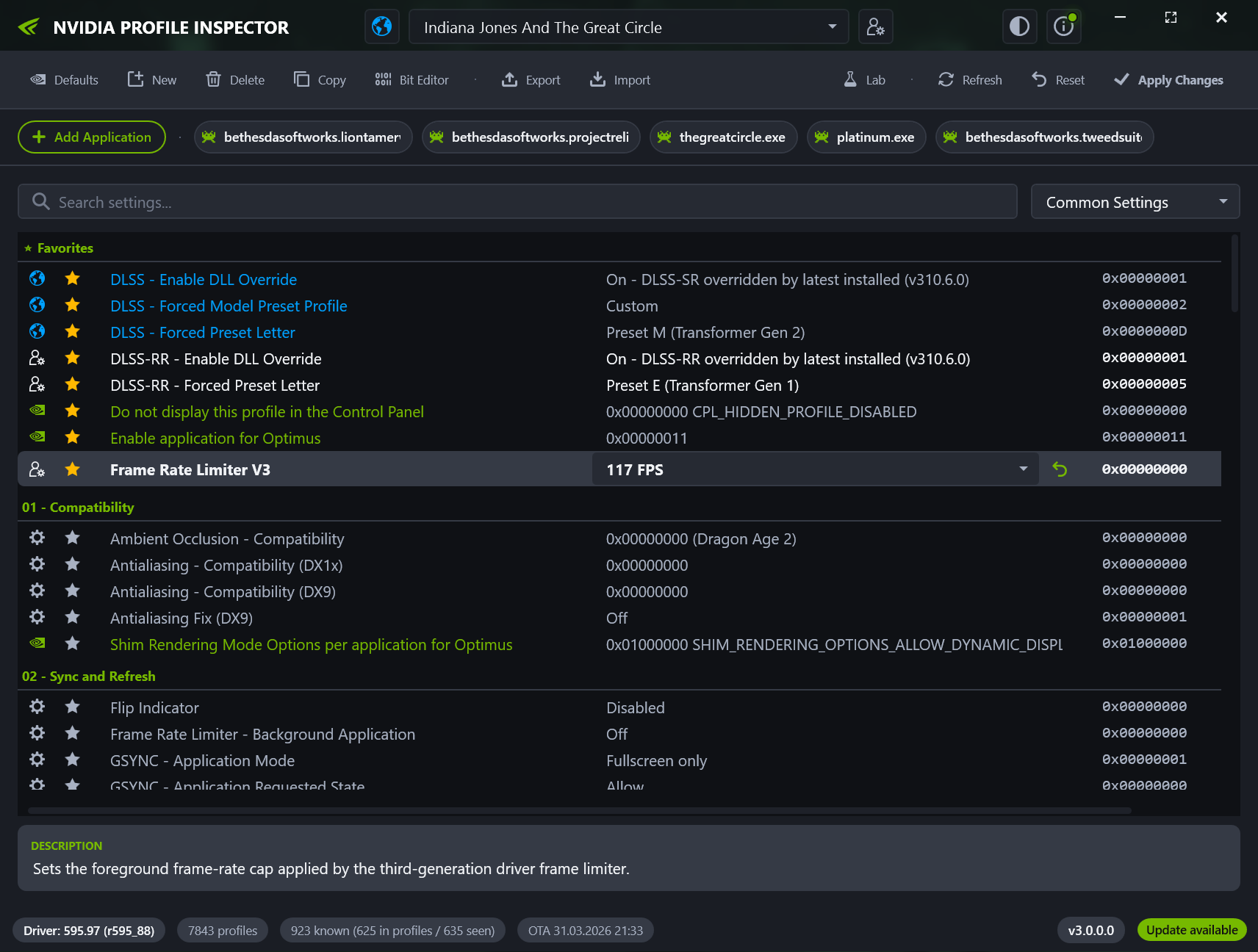
Task: Toggle the dark/light theme contrast icon
Action: coord(1019,27)
